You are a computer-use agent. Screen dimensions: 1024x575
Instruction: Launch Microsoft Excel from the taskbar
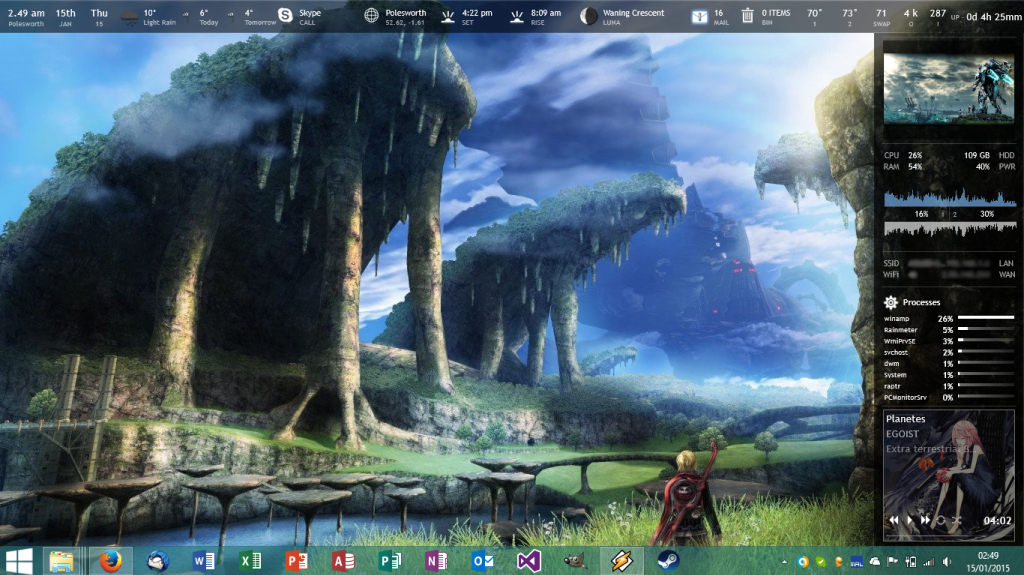(250, 561)
